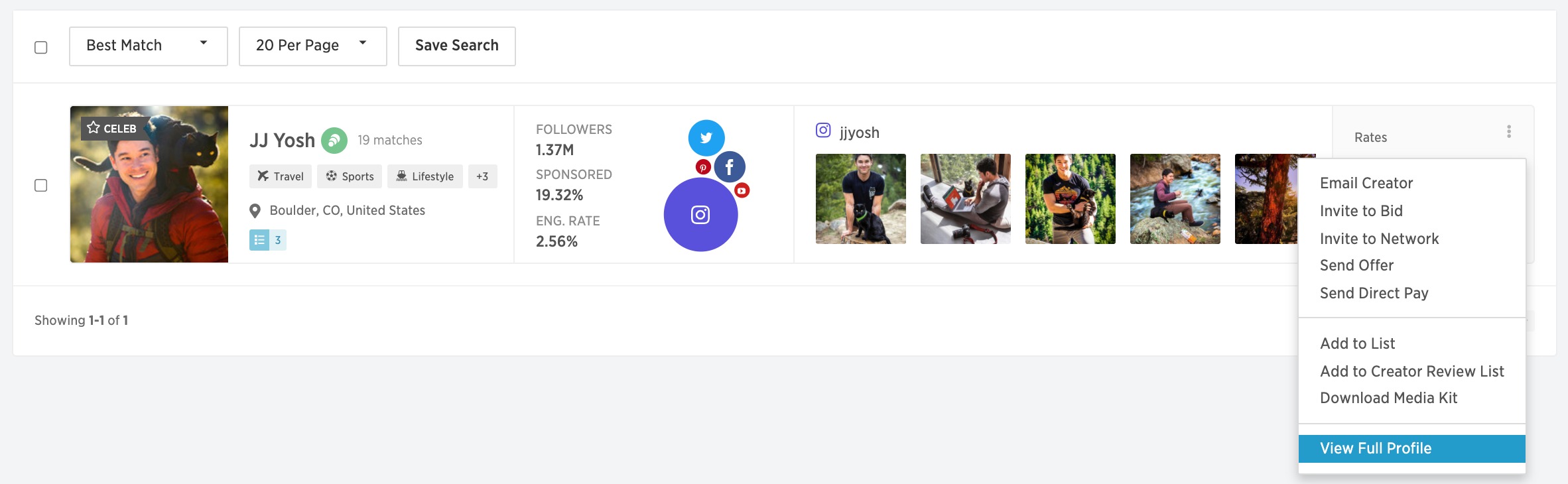
Task: Click the 2.56% engagement rate value
Action: [556, 241]
